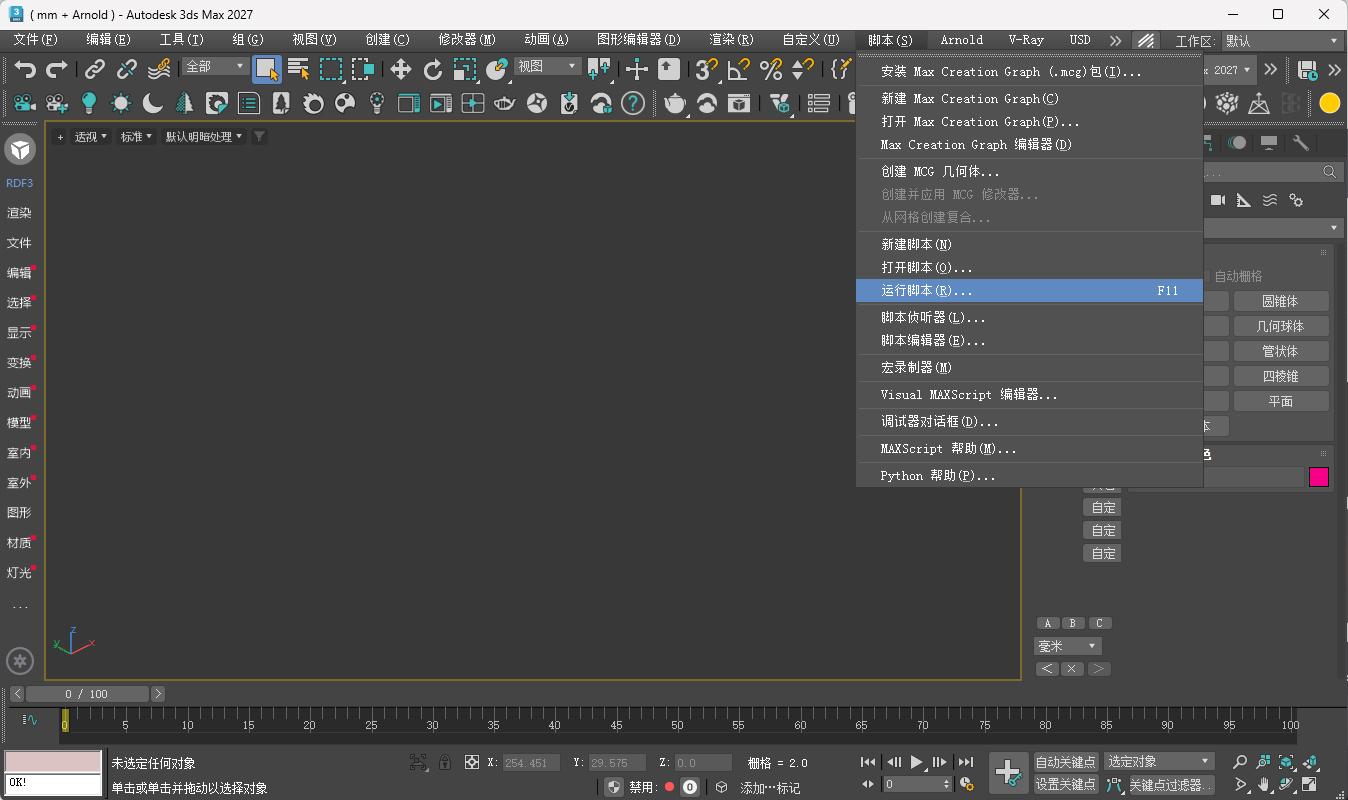Select the Space Warps category icon
Viewport: 1348px width, 800px height.
[x=1270, y=200]
